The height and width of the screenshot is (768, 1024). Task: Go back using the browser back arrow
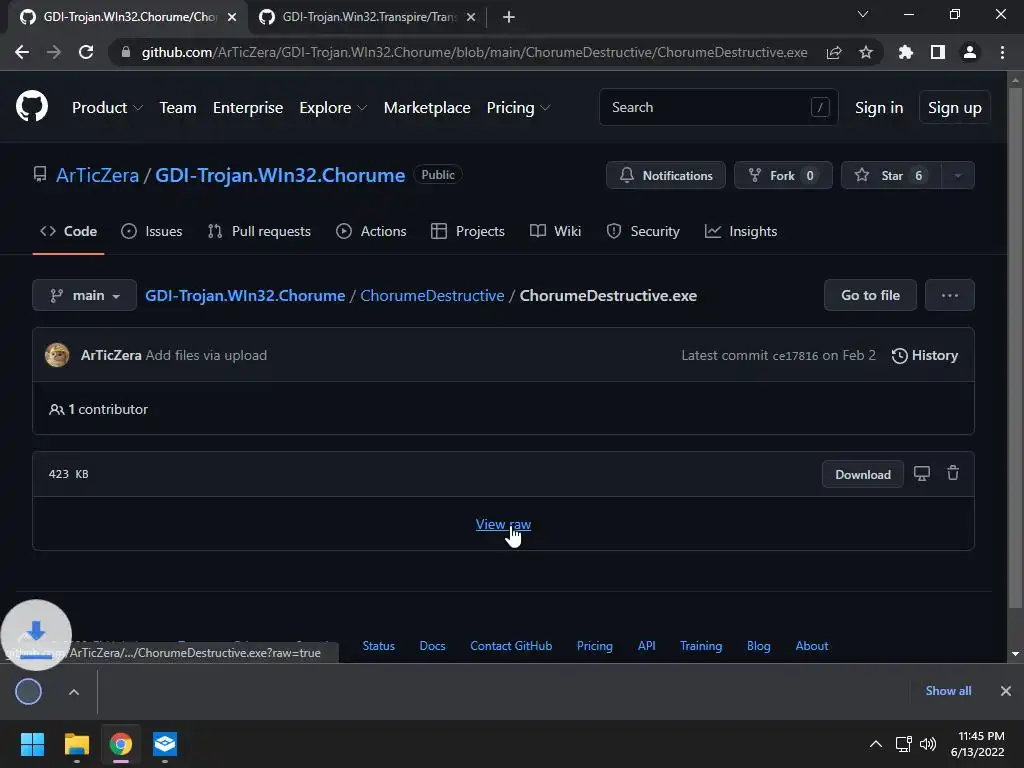click(x=22, y=52)
